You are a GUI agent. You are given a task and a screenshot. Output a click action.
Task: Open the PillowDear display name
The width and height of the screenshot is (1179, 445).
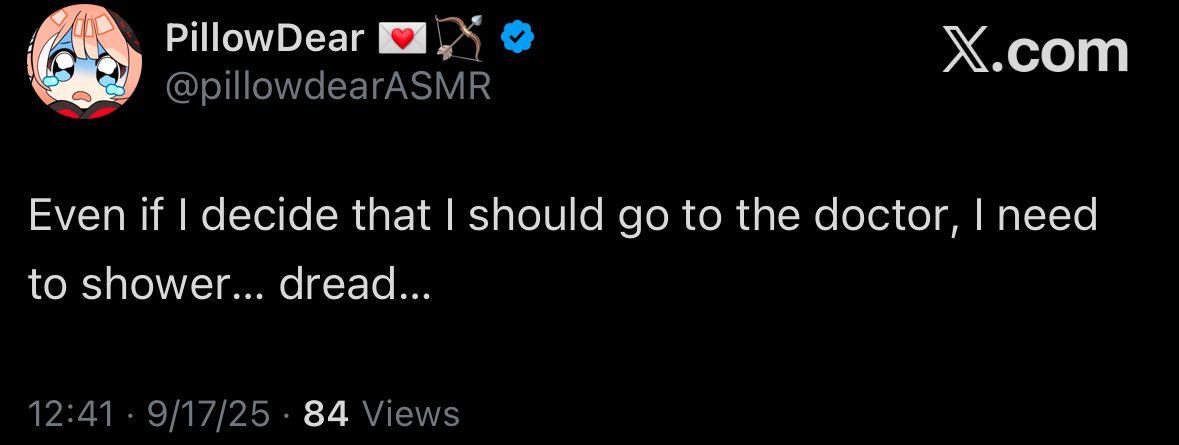pos(264,38)
